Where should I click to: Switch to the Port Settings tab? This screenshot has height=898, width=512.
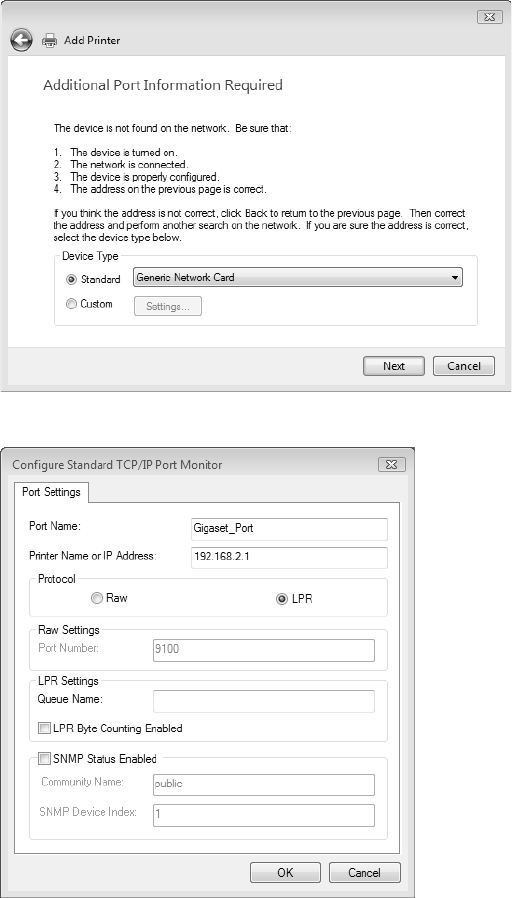click(x=51, y=492)
